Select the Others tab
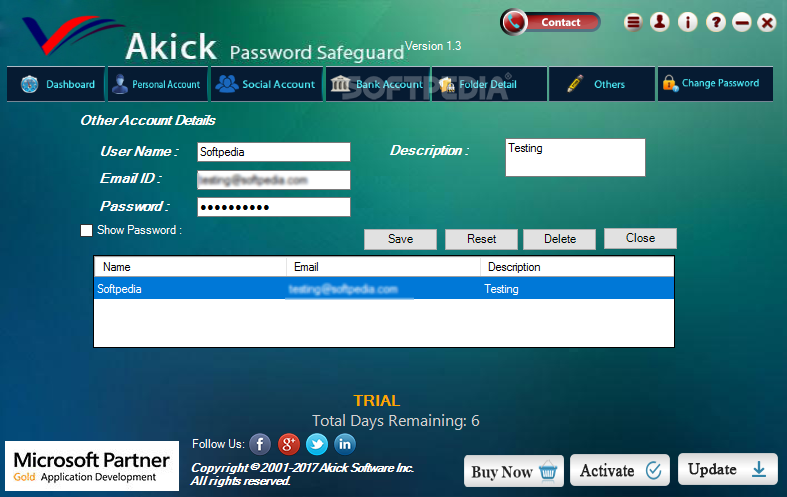 click(602, 84)
